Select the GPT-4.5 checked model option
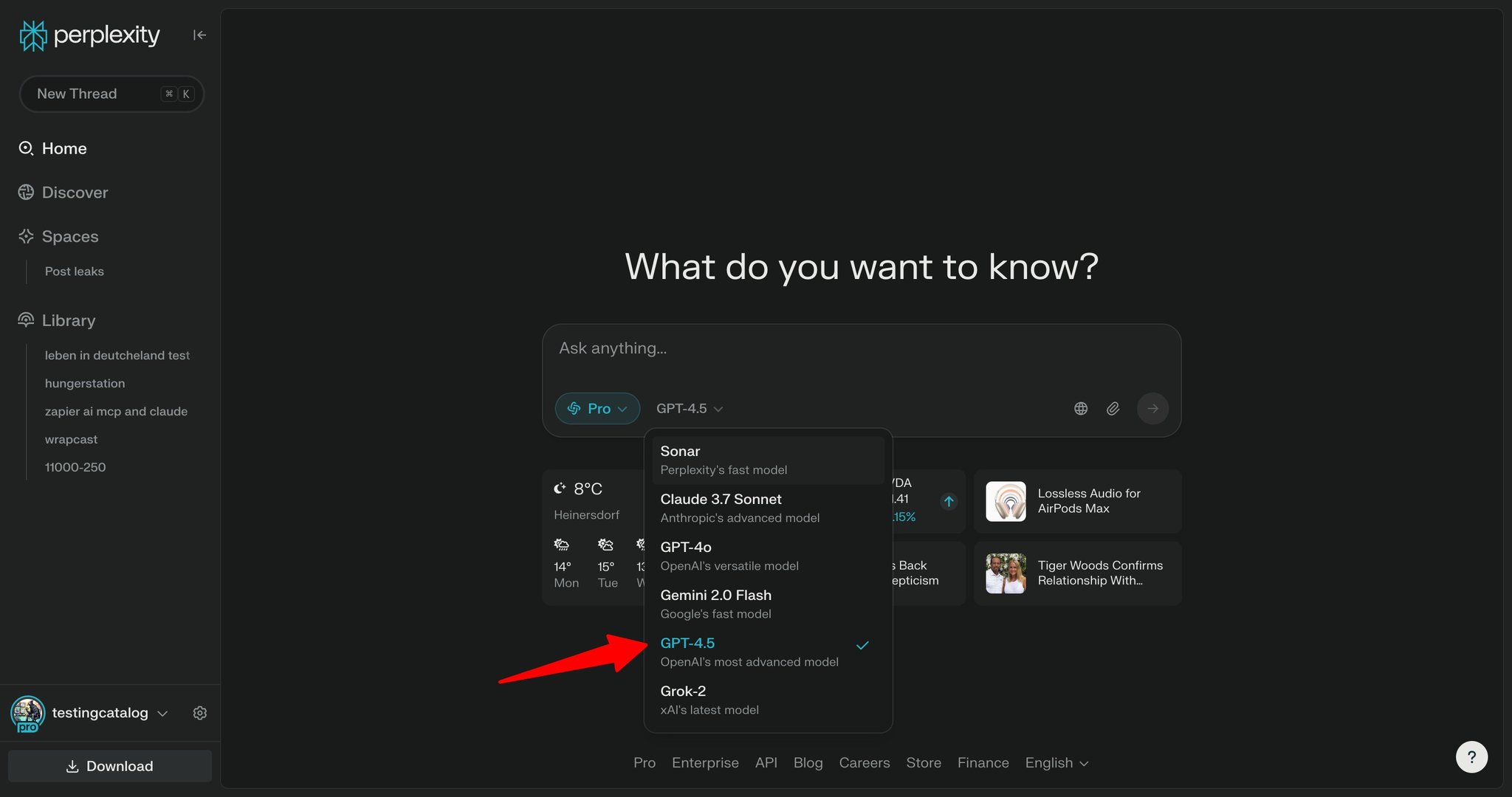This screenshot has width=1512, height=797. coord(768,652)
